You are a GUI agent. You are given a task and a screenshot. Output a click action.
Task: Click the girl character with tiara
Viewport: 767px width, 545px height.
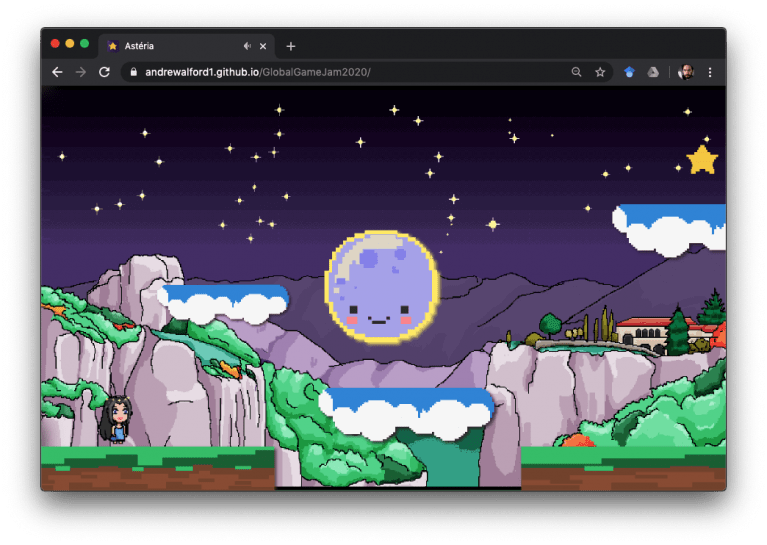coord(117,419)
